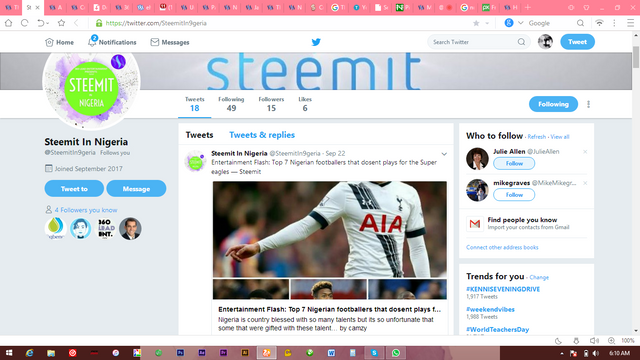Open the Tottenham footballer tweet image
Viewport: 640px width, 360px height.
click(330, 229)
